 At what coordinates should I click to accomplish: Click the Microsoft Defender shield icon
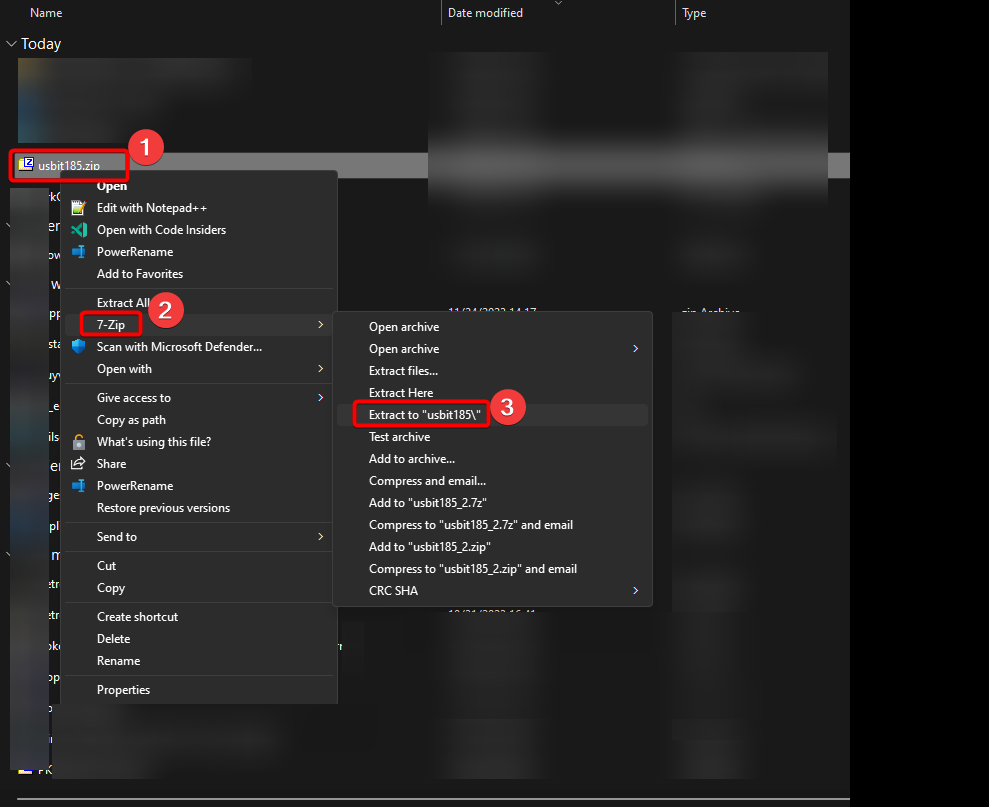click(79, 347)
